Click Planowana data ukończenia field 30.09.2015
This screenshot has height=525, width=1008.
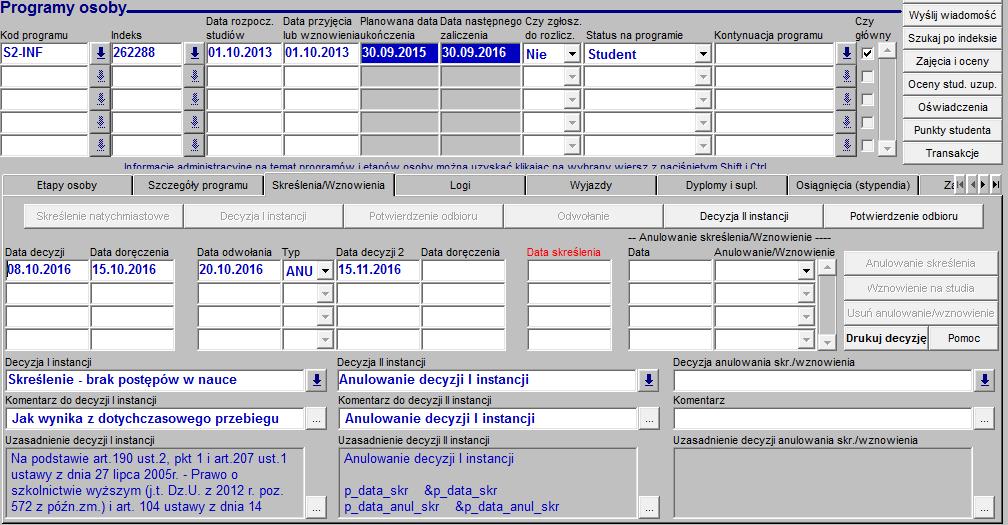point(399,53)
